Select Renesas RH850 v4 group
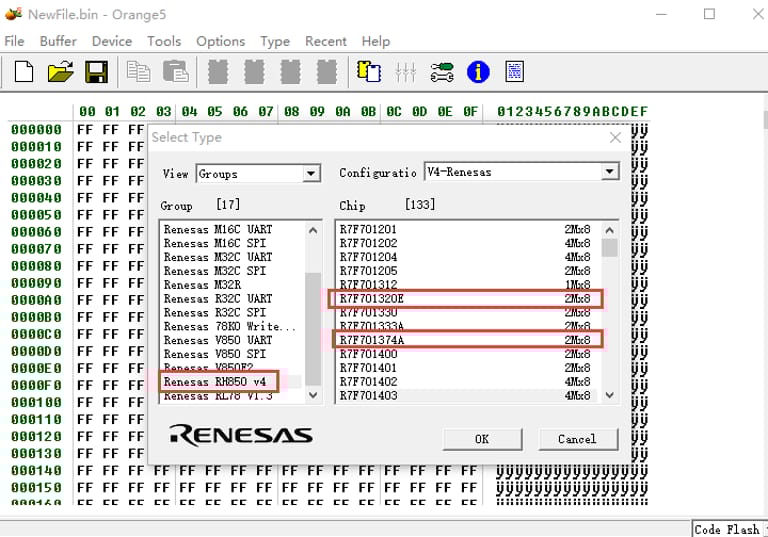The width and height of the screenshot is (768, 537). pyautogui.click(x=216, y=382)
